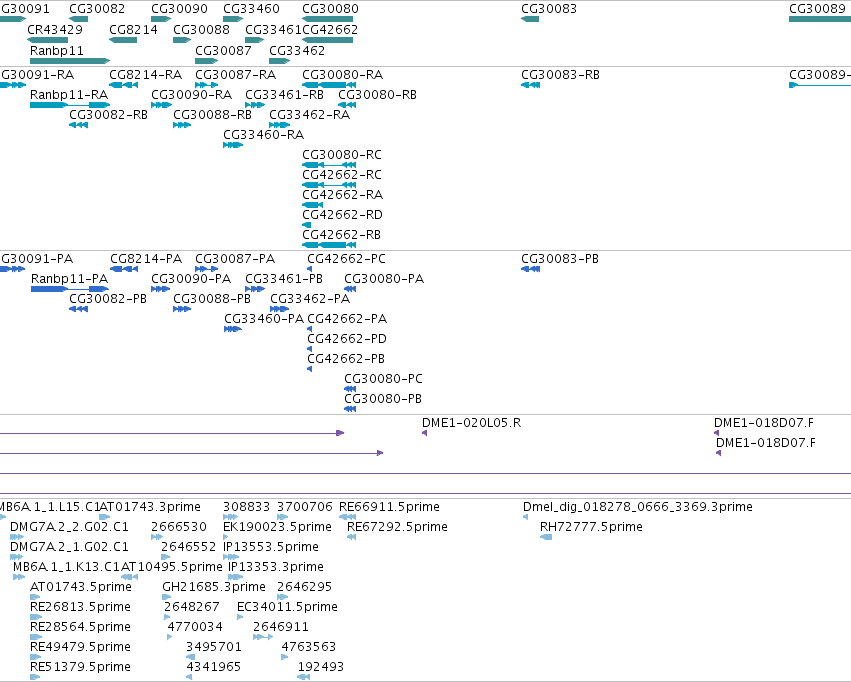Select the CG8214-PA protein label
Viewport: 851px width, 682px height.
pyautogui.click(x=146, y=259)
